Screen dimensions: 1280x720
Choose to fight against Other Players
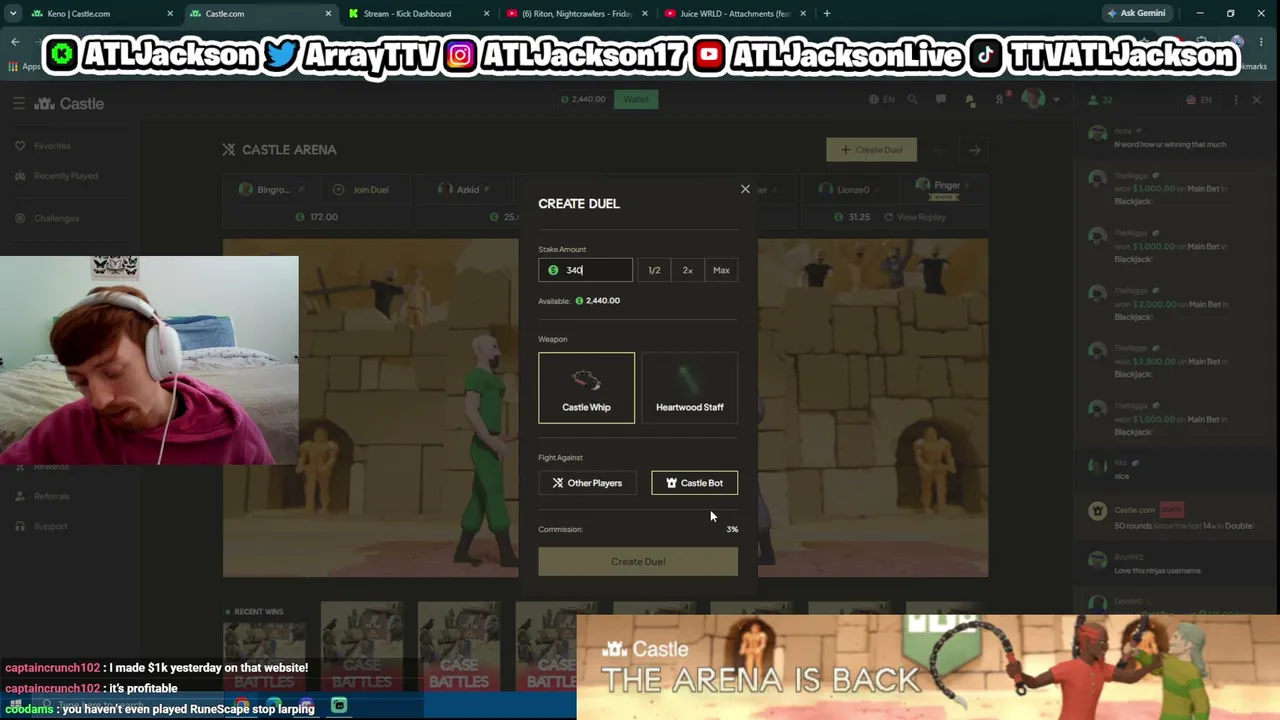[x=587, y=483]
